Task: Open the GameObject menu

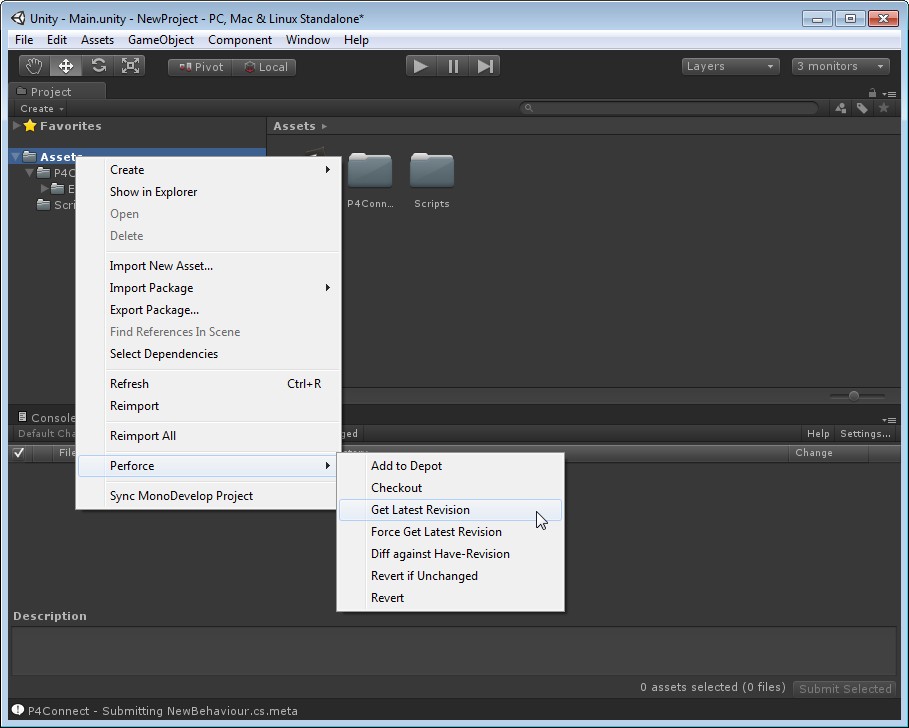Action: click(x=161, y=39)
